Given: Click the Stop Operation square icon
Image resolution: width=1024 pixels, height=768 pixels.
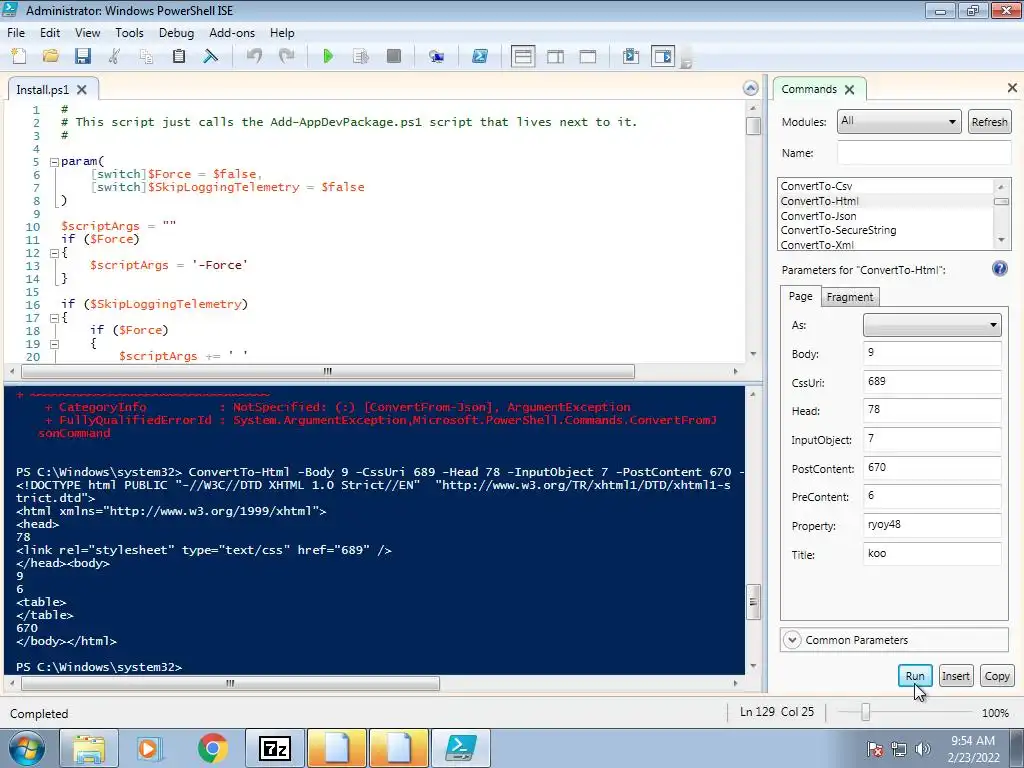Looking at the screenshot, I should coord(394,56).
